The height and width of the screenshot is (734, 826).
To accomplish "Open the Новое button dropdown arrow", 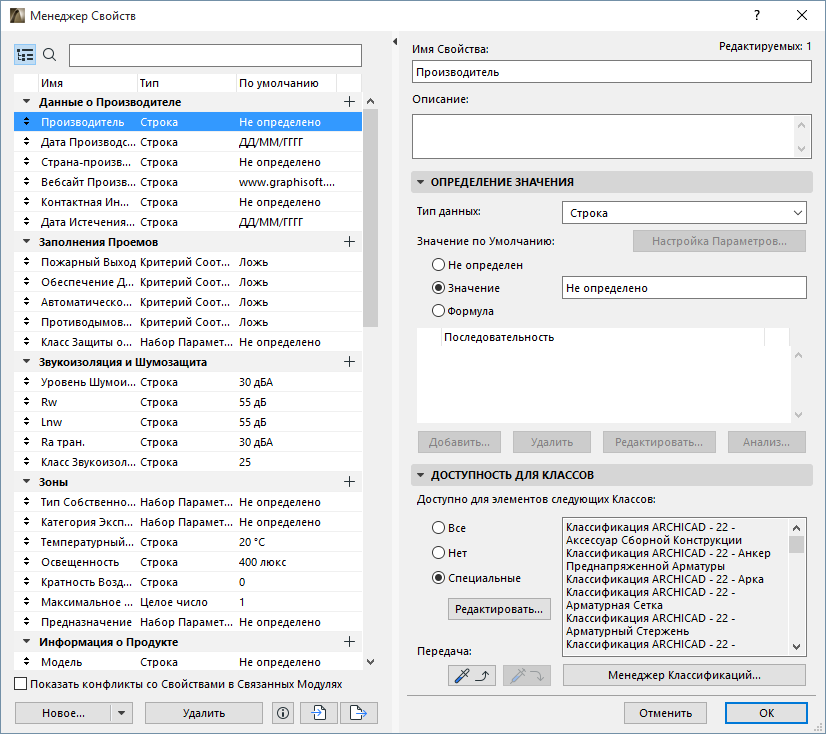I will coord(122,713).
